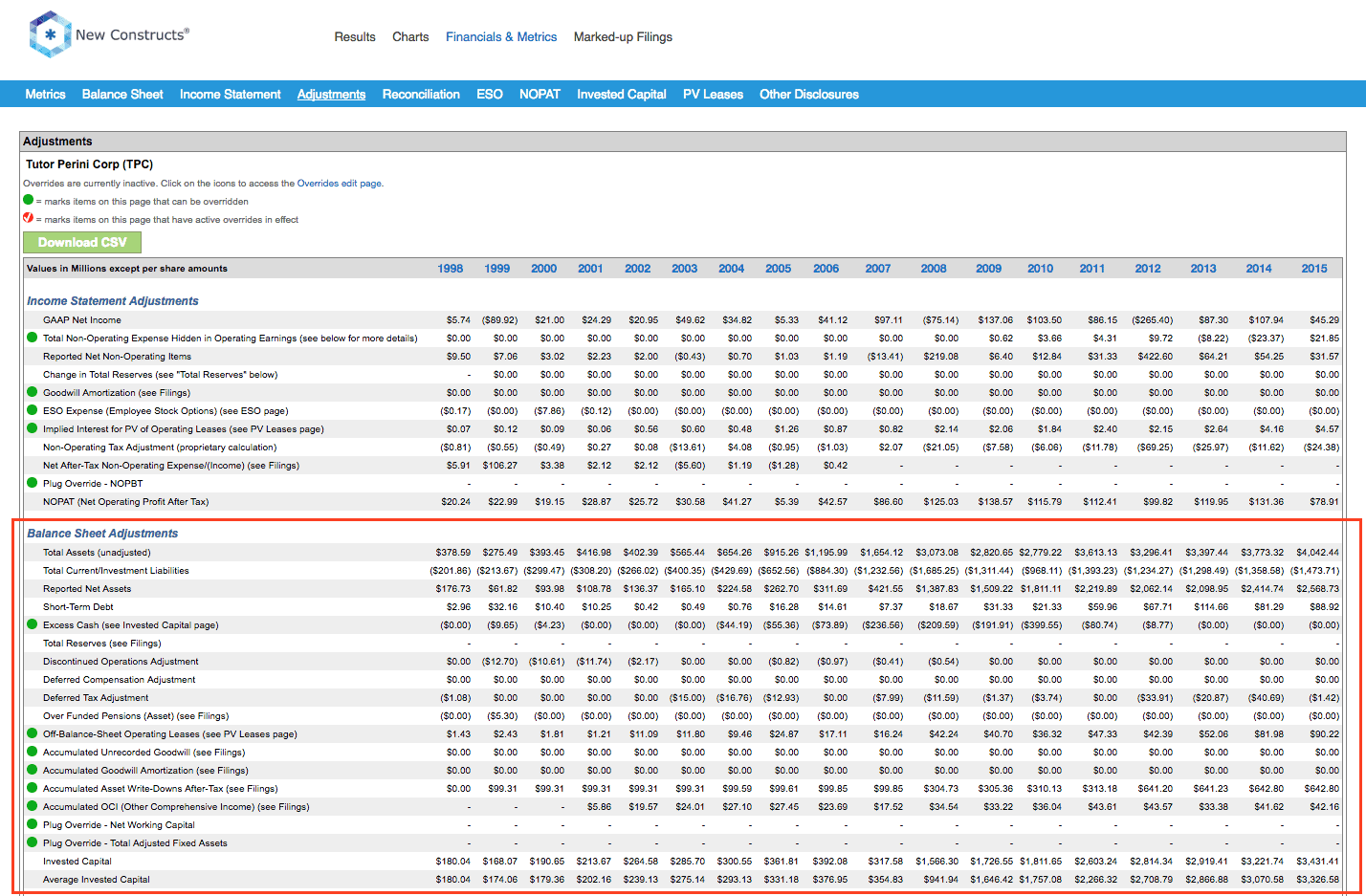
Task: Go to the Balance Sheet submenu
Action: point(122,94)
